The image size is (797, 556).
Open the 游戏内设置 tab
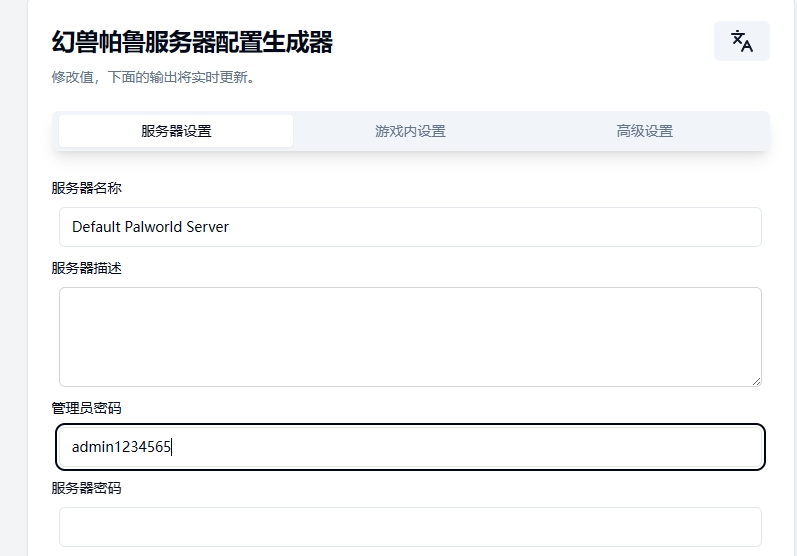click(x=410, y=131)
